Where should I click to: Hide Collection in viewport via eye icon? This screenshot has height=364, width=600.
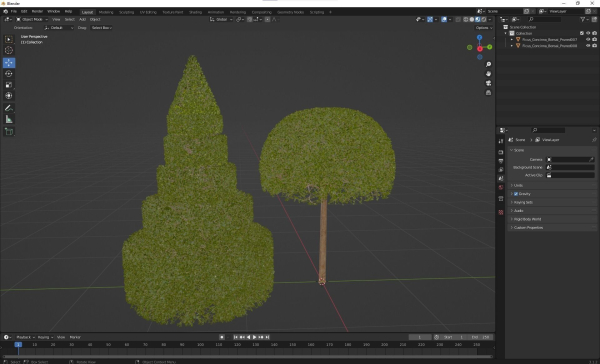click(x=588, y=33)
